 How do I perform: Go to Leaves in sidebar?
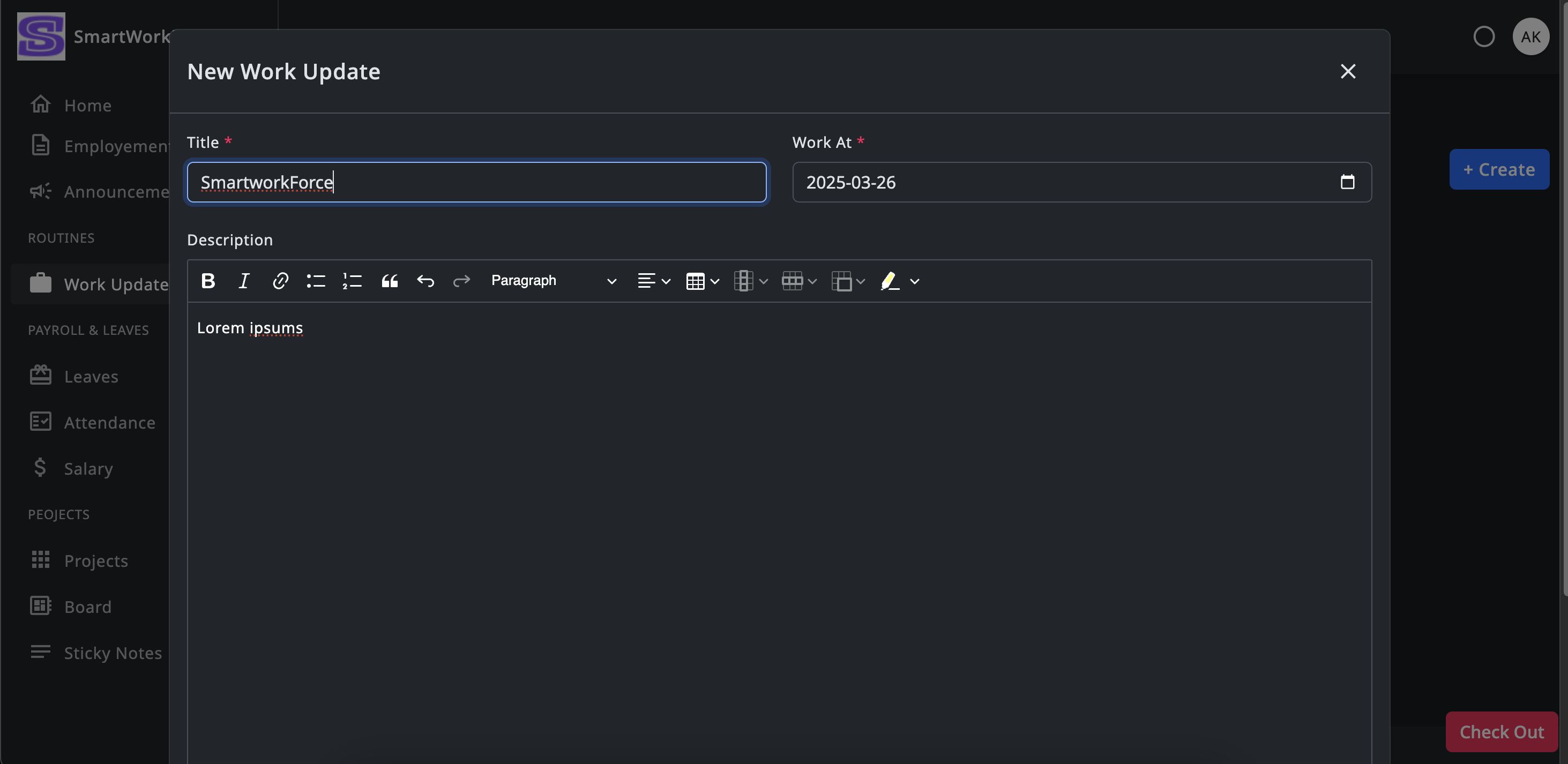tap(91, 376)
